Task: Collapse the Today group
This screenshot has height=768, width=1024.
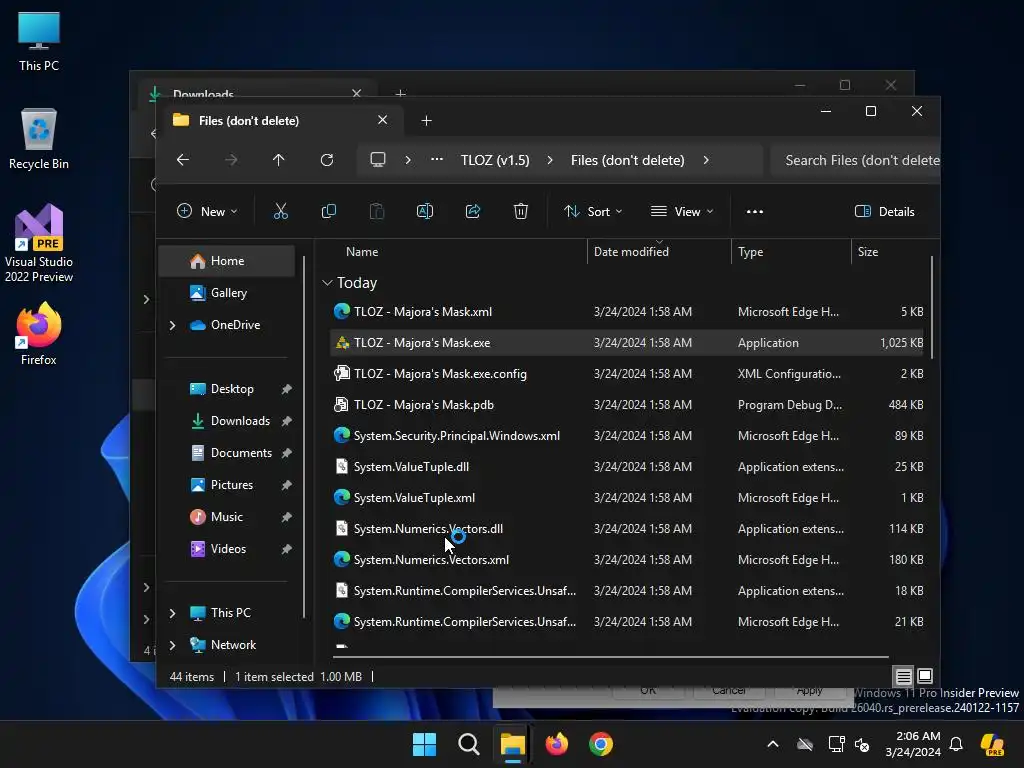Action: tap(327, 283)
